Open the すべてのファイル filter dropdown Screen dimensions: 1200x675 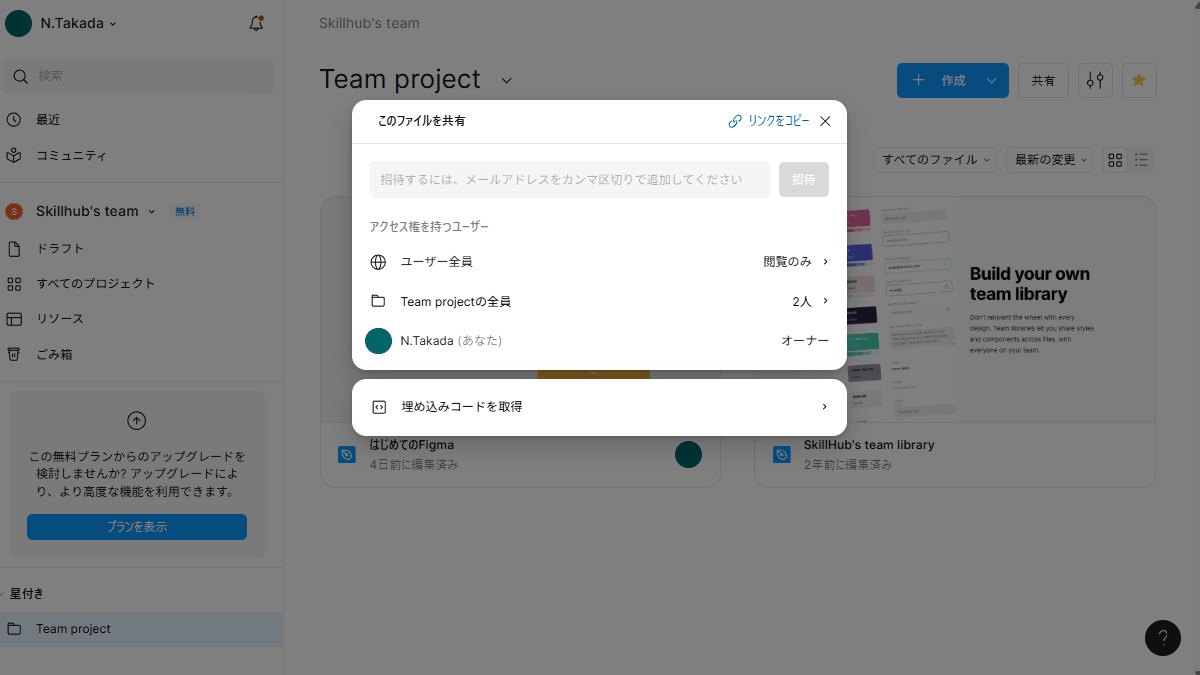(935, 160)
